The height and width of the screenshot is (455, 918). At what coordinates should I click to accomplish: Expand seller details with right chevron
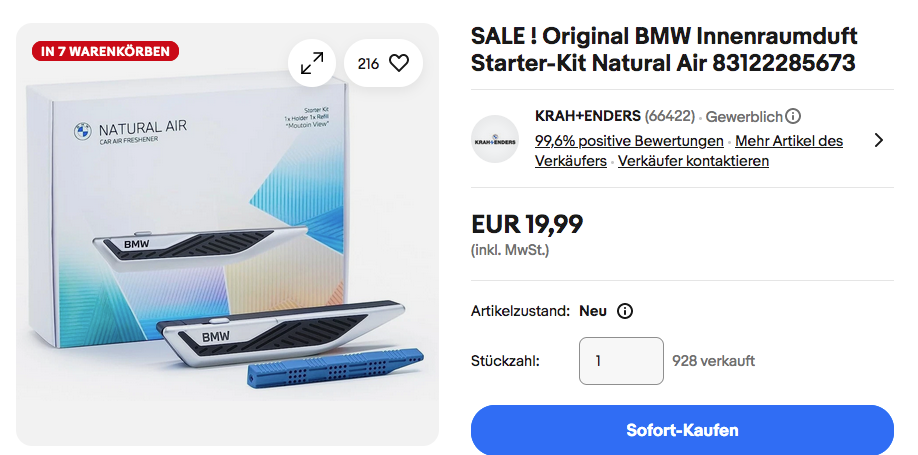(x=879, y=140)
